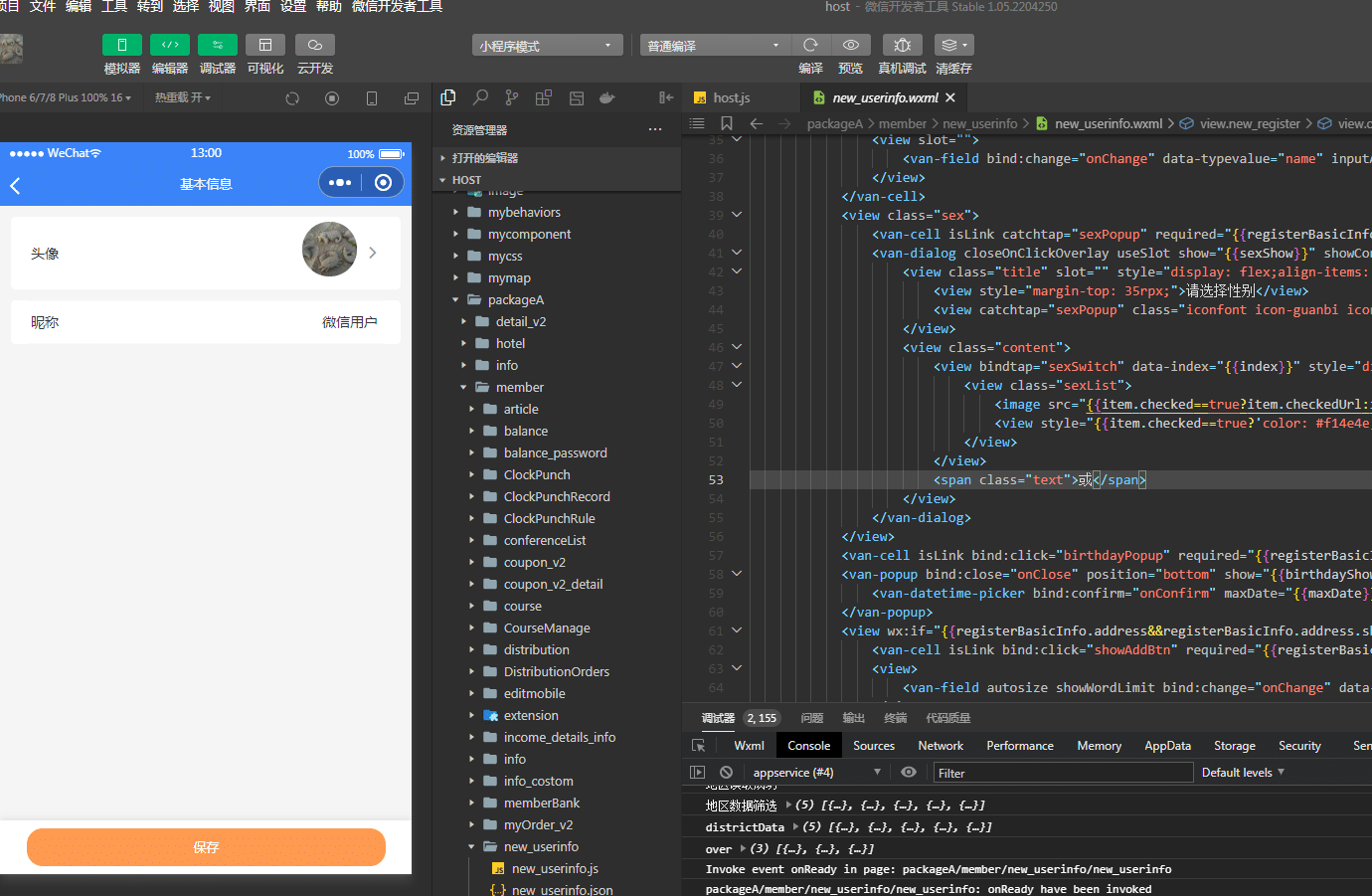Click the save-all icon in the activity bar
This screenshot has height=896, width=1372.
click(577, 97)
